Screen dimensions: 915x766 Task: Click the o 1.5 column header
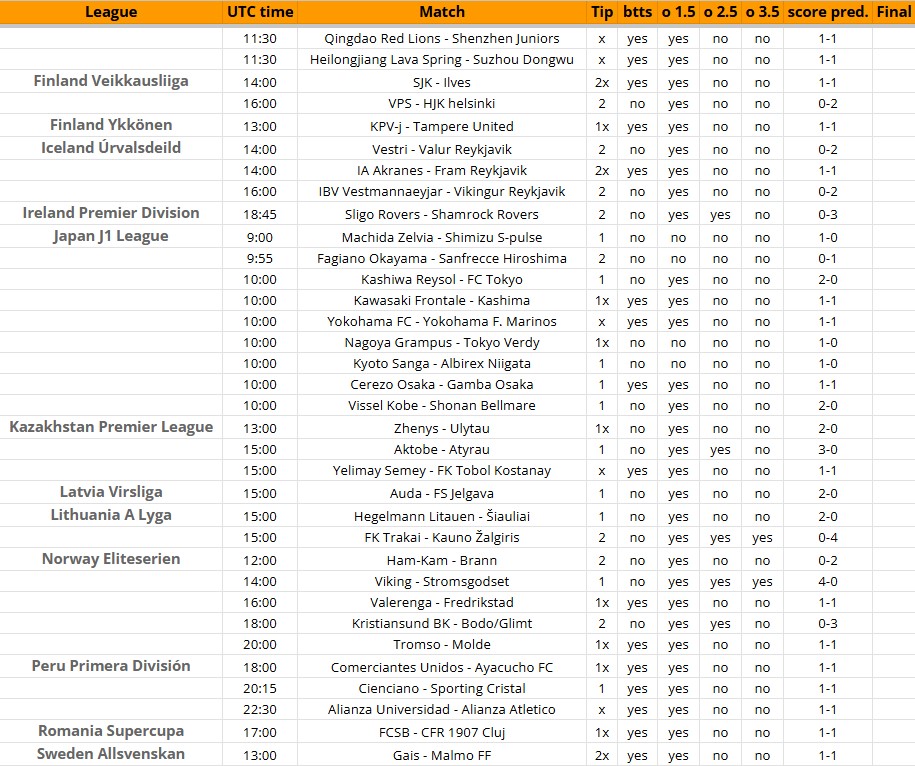[x=678, y=12]
